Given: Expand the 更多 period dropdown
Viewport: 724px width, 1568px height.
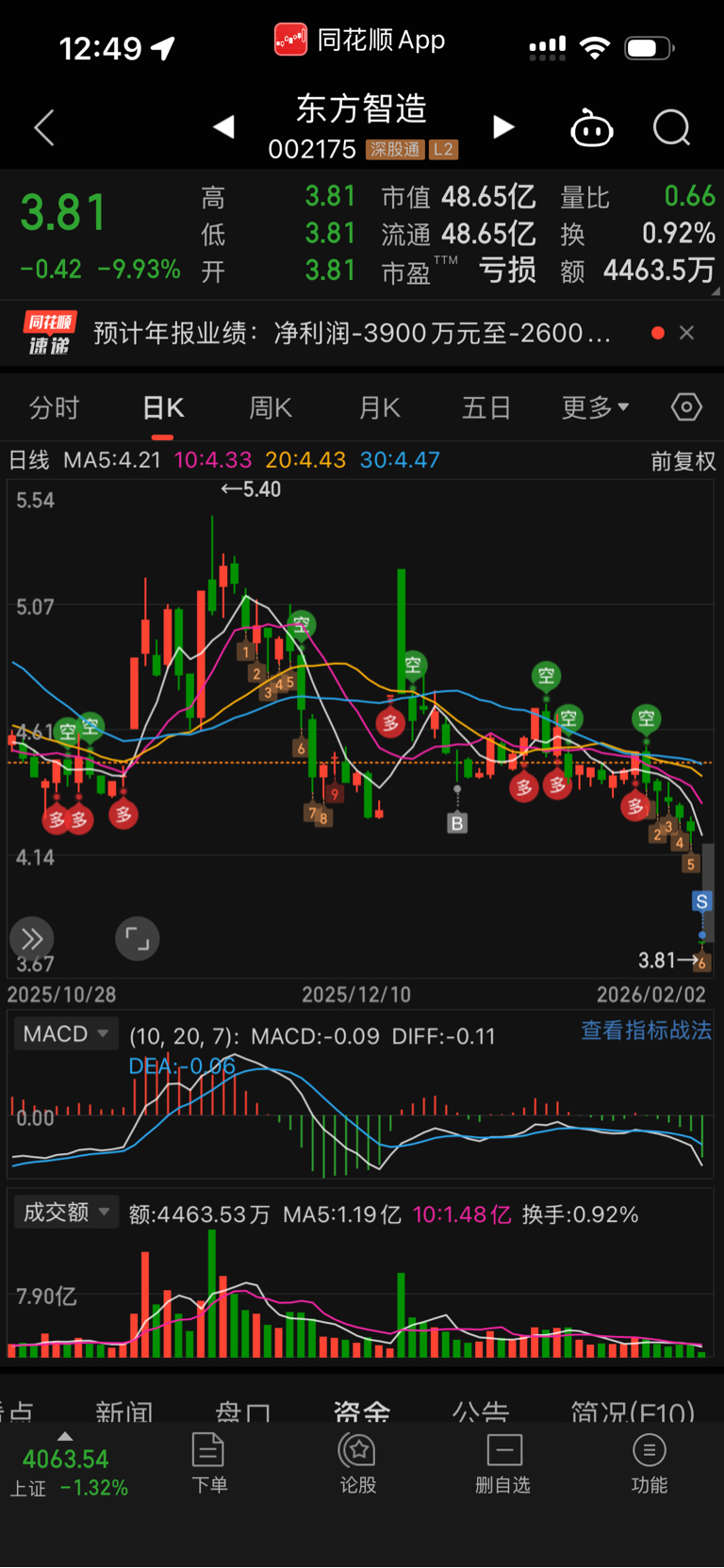Looking at the screenshot, I should [x=596, y=407].
